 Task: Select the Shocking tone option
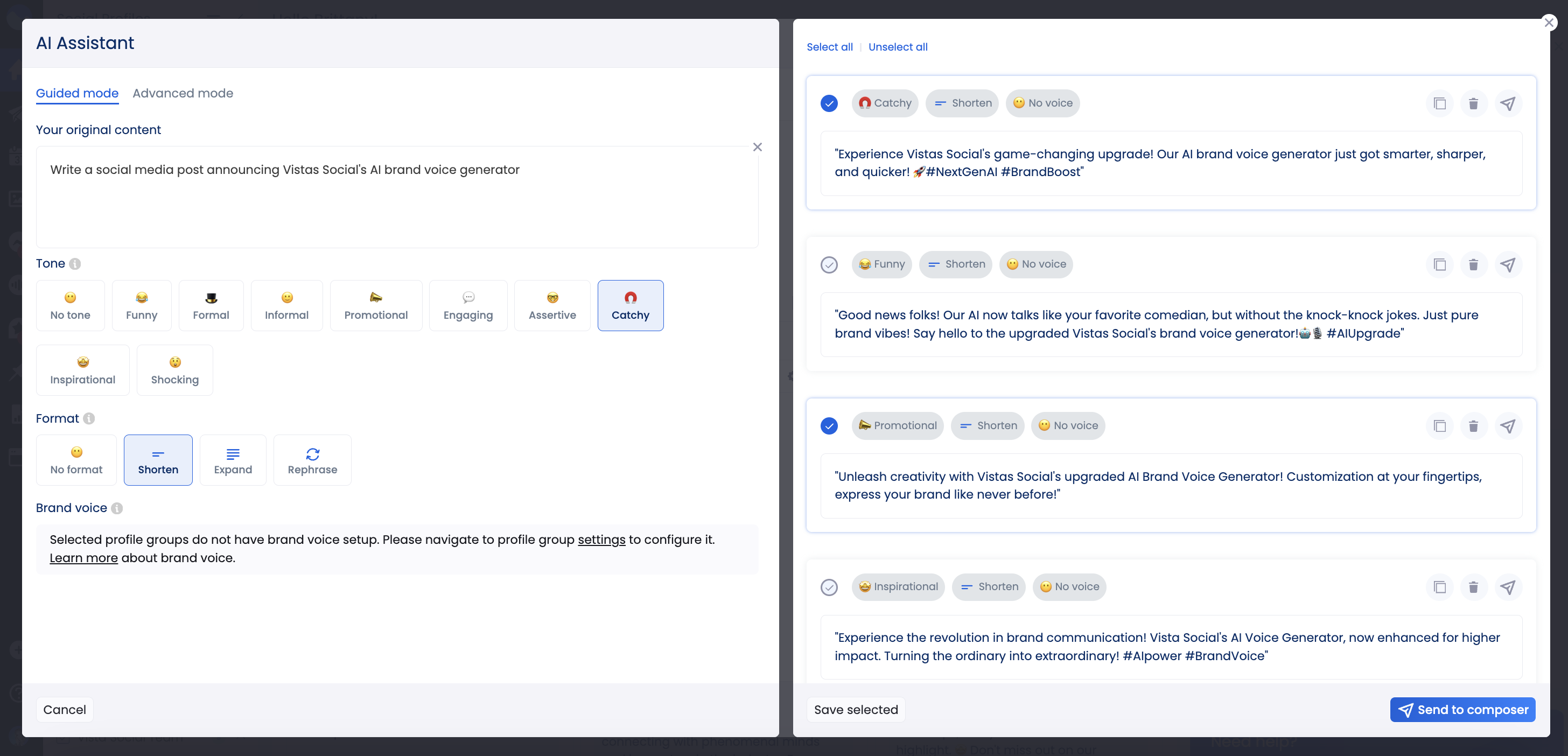click(174, 370)
